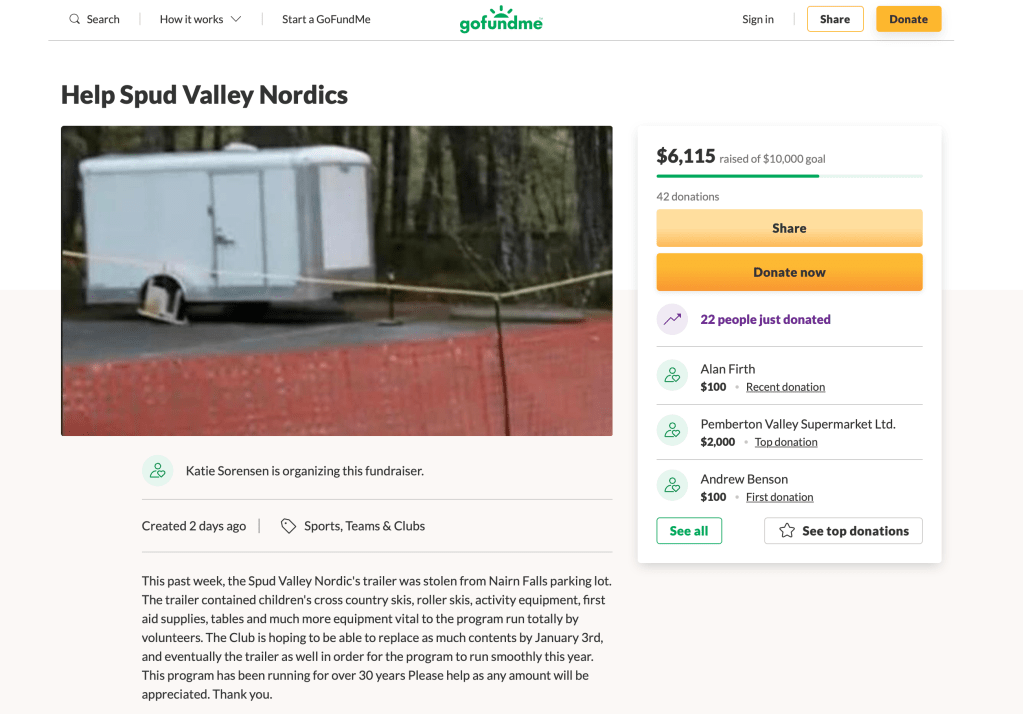Open the Sign in page

tap(757, 19)
